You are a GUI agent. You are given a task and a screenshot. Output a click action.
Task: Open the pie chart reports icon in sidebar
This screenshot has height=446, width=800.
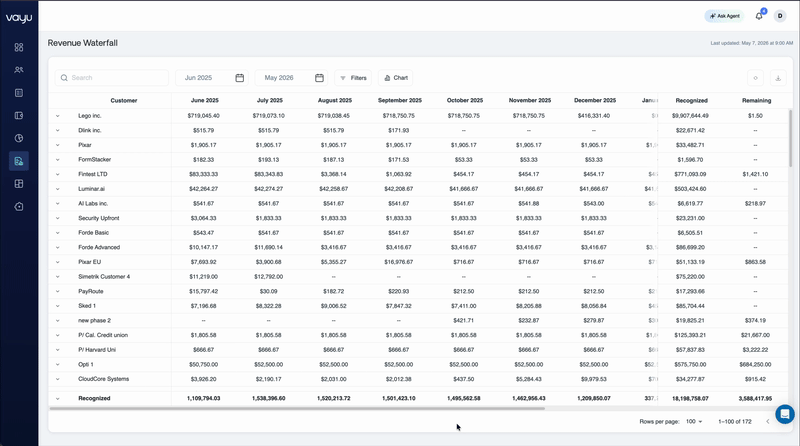point(19,138)
